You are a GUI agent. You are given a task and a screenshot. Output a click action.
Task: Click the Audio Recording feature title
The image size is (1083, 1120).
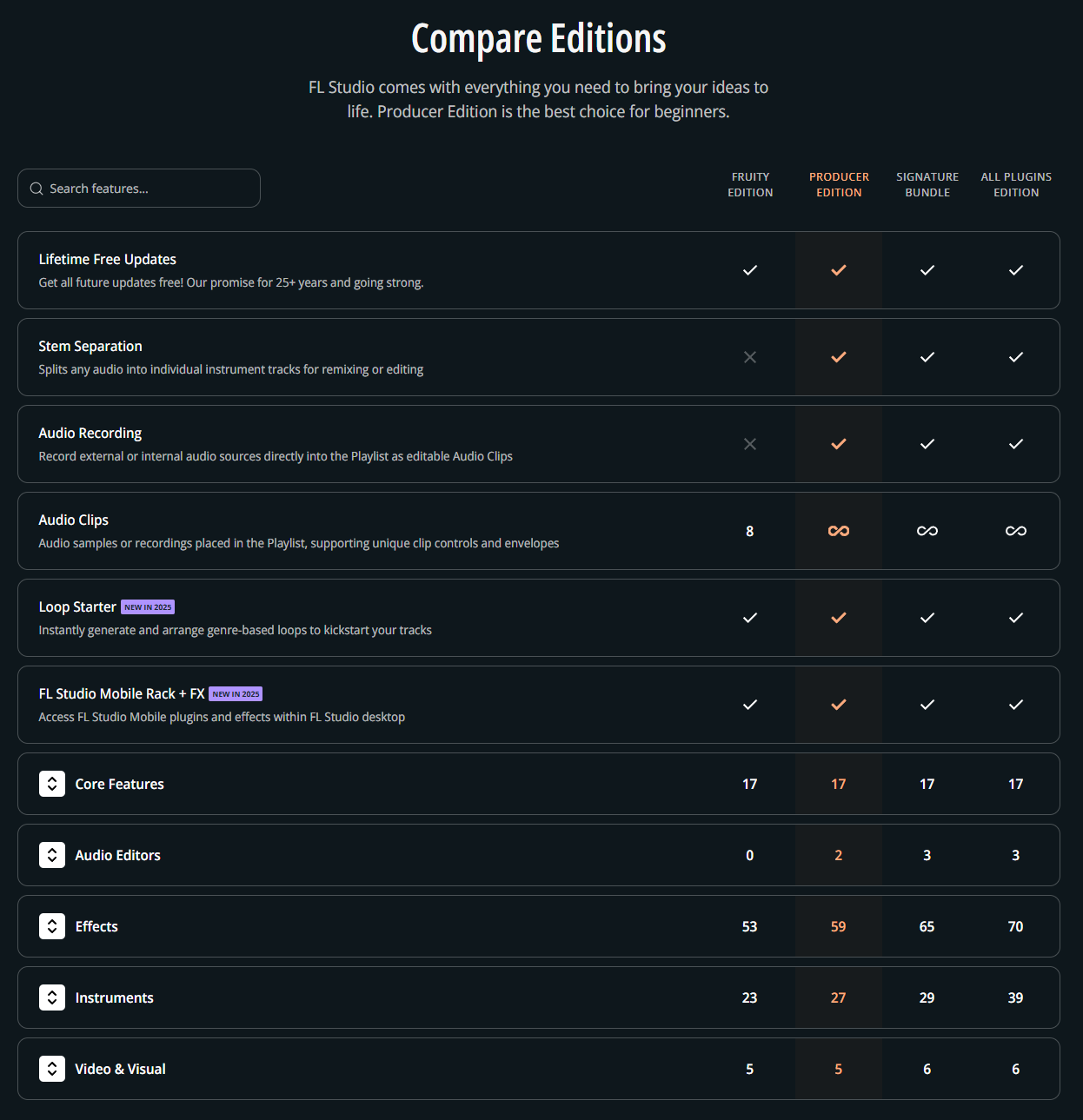point(90,433)
